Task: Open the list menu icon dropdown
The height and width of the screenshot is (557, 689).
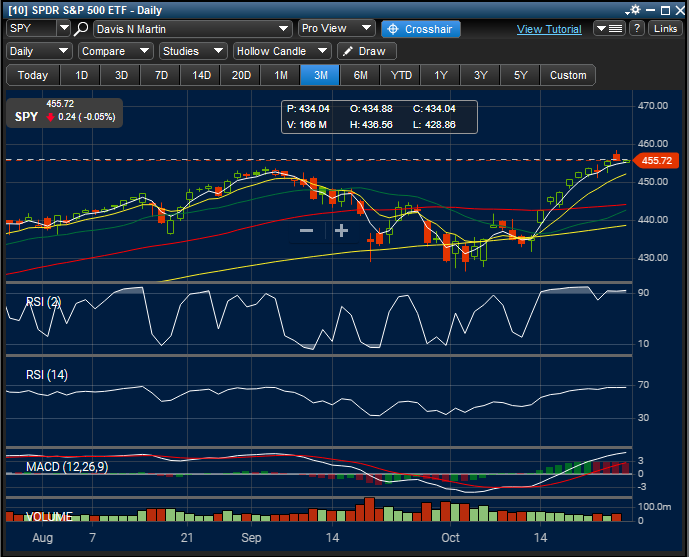Action: coord(609,29)
